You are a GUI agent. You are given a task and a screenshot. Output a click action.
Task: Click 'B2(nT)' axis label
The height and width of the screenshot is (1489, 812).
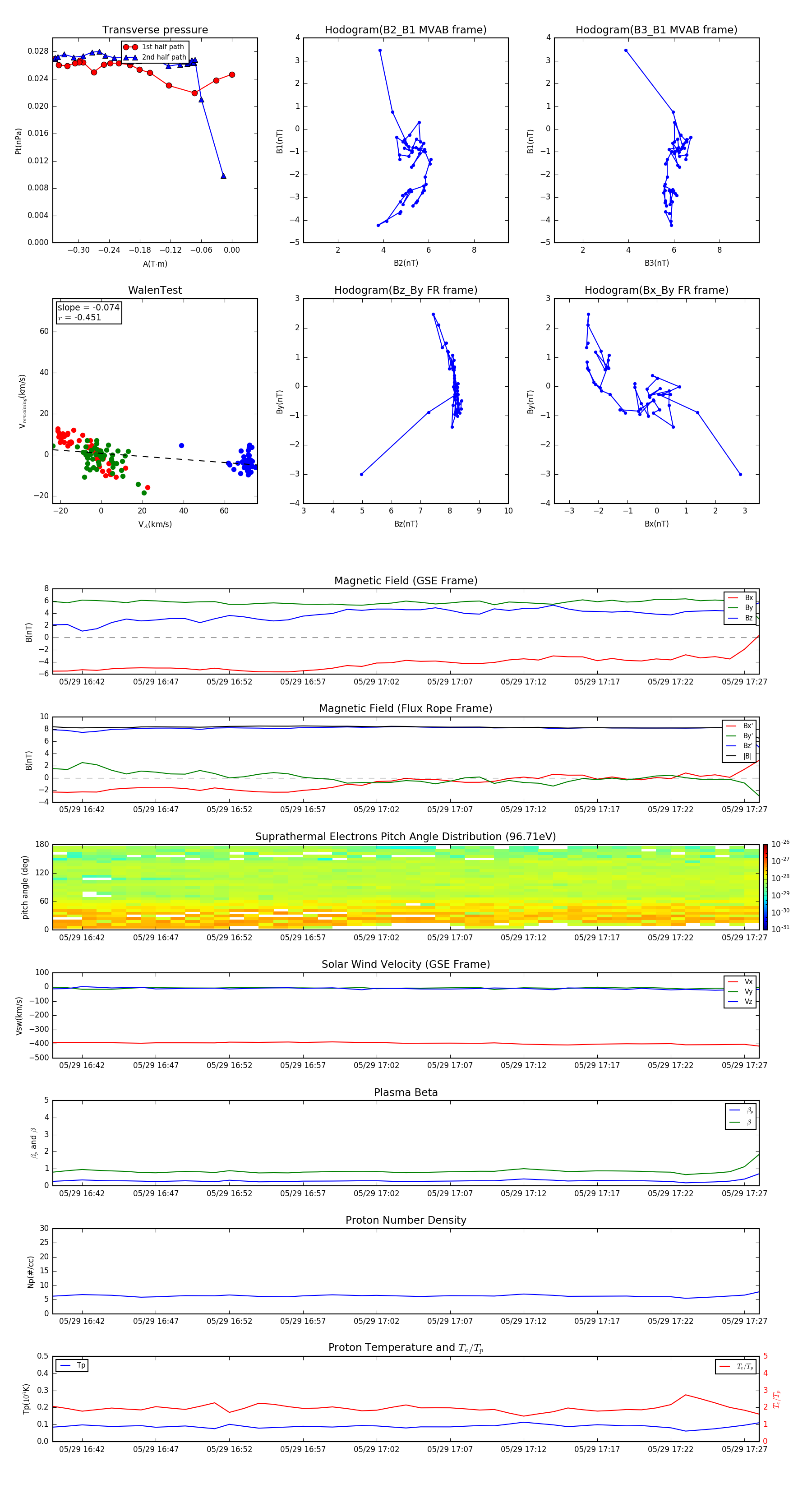click(x=406, y=263)
